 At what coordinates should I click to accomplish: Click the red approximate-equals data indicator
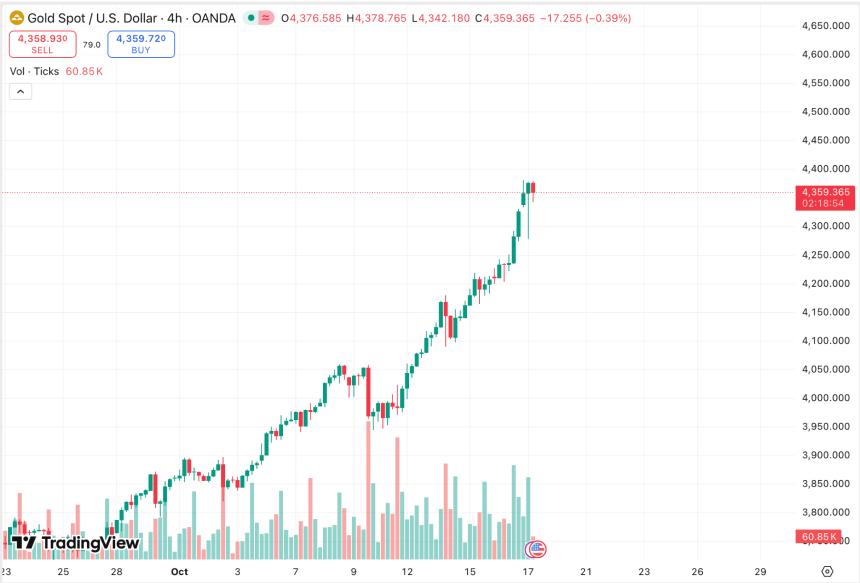pyautogui.click(x=267, y=18)
